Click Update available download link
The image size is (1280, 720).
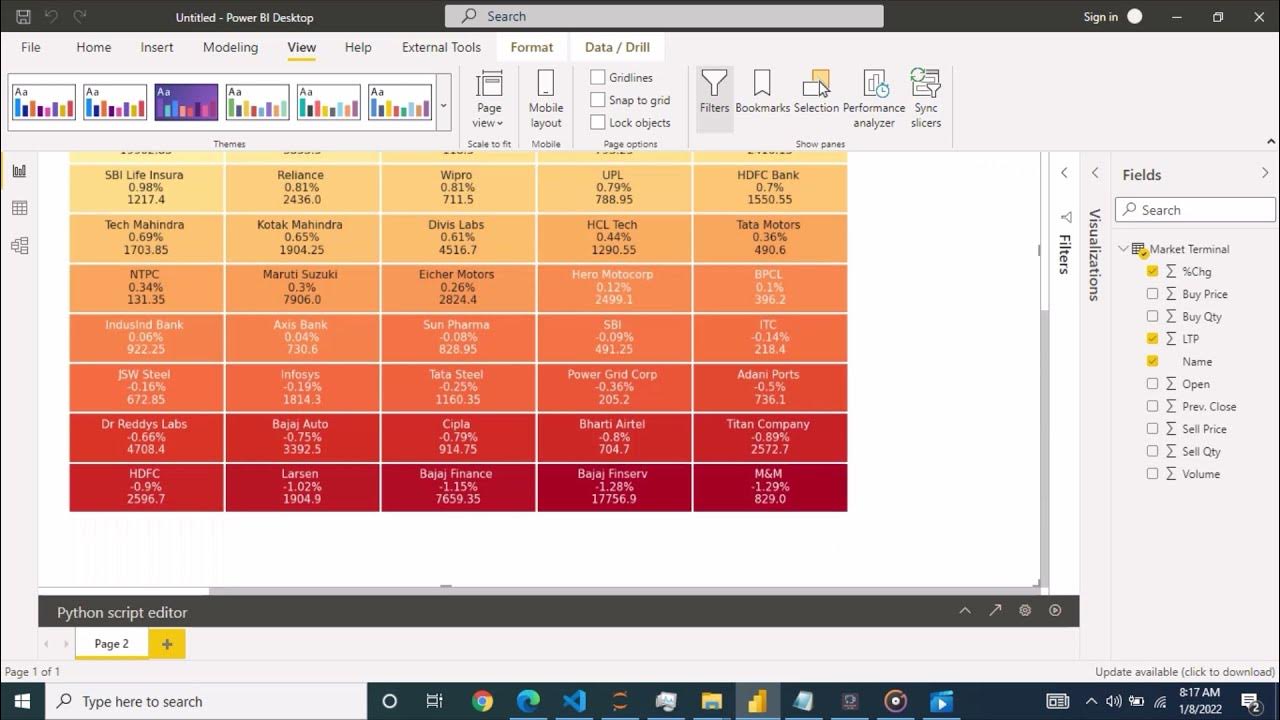coord(1185,672)
